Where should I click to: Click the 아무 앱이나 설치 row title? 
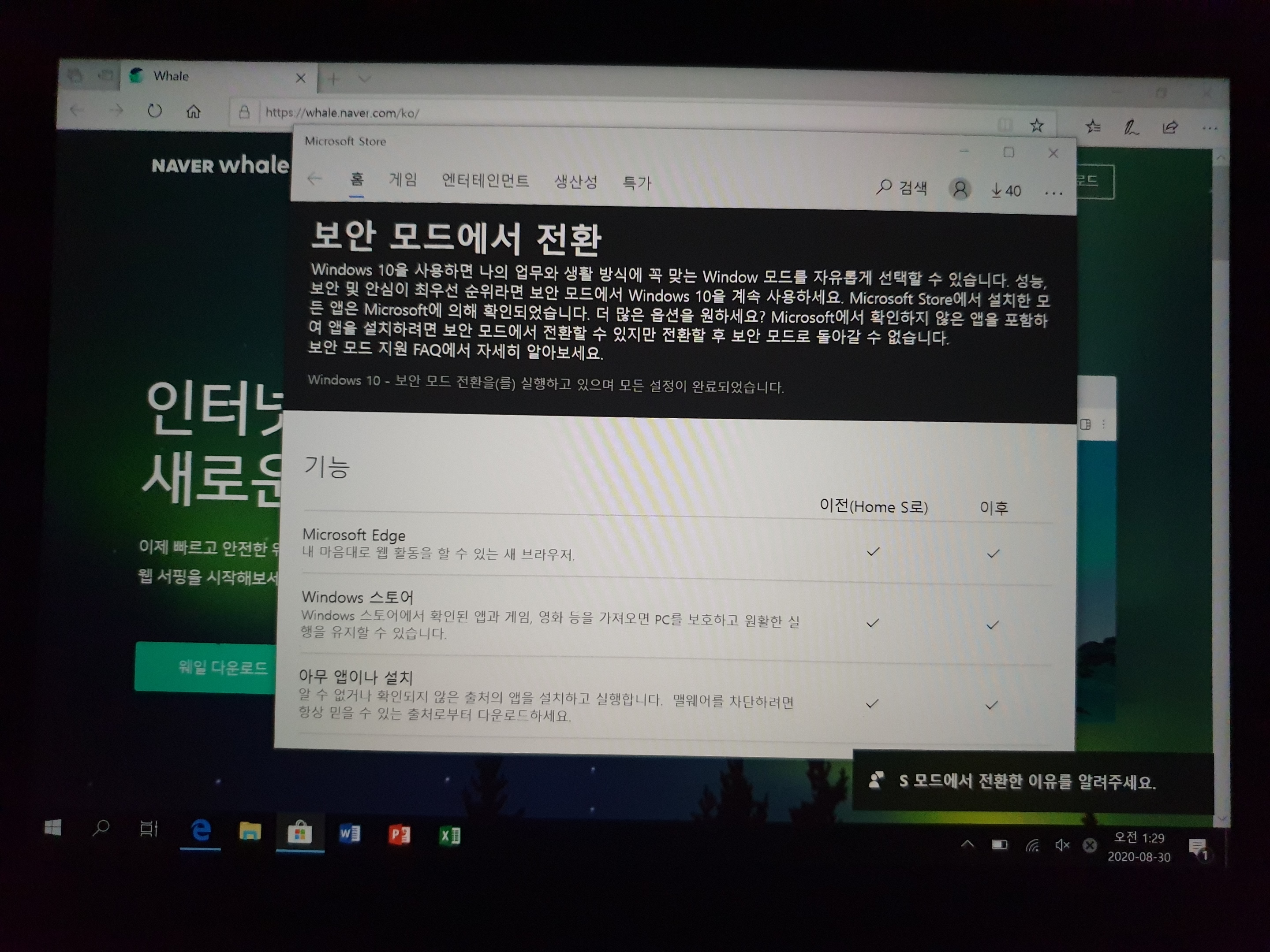[x=355, y=677]
